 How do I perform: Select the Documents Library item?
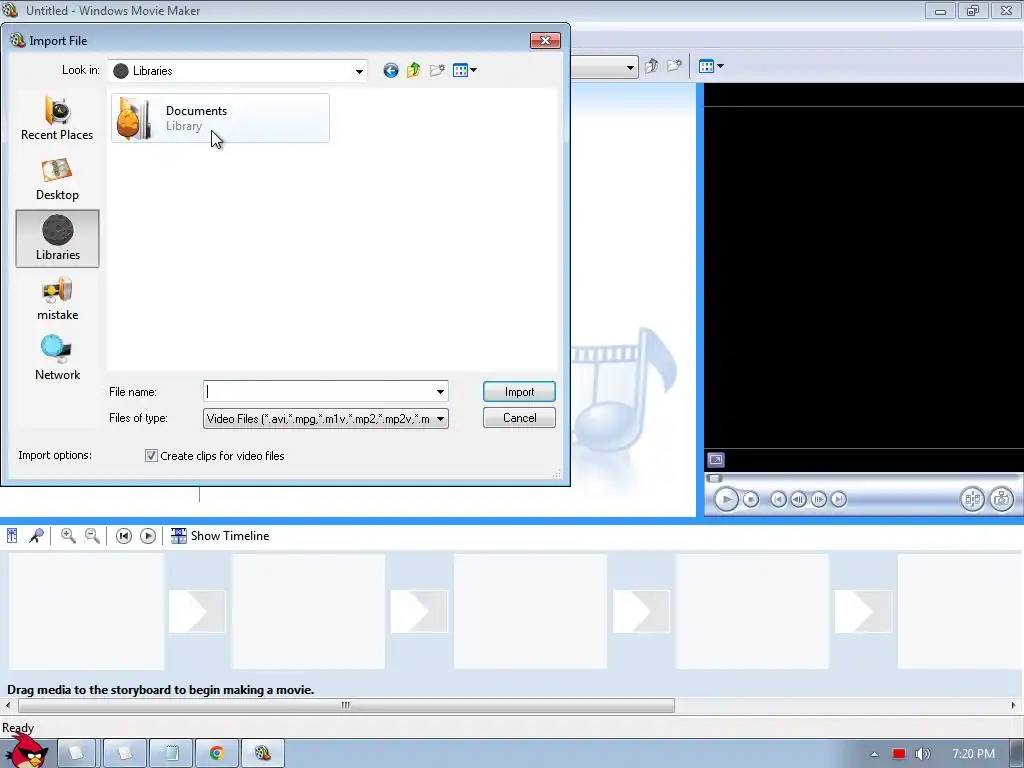pyautogui.click(x=220, y=118)
